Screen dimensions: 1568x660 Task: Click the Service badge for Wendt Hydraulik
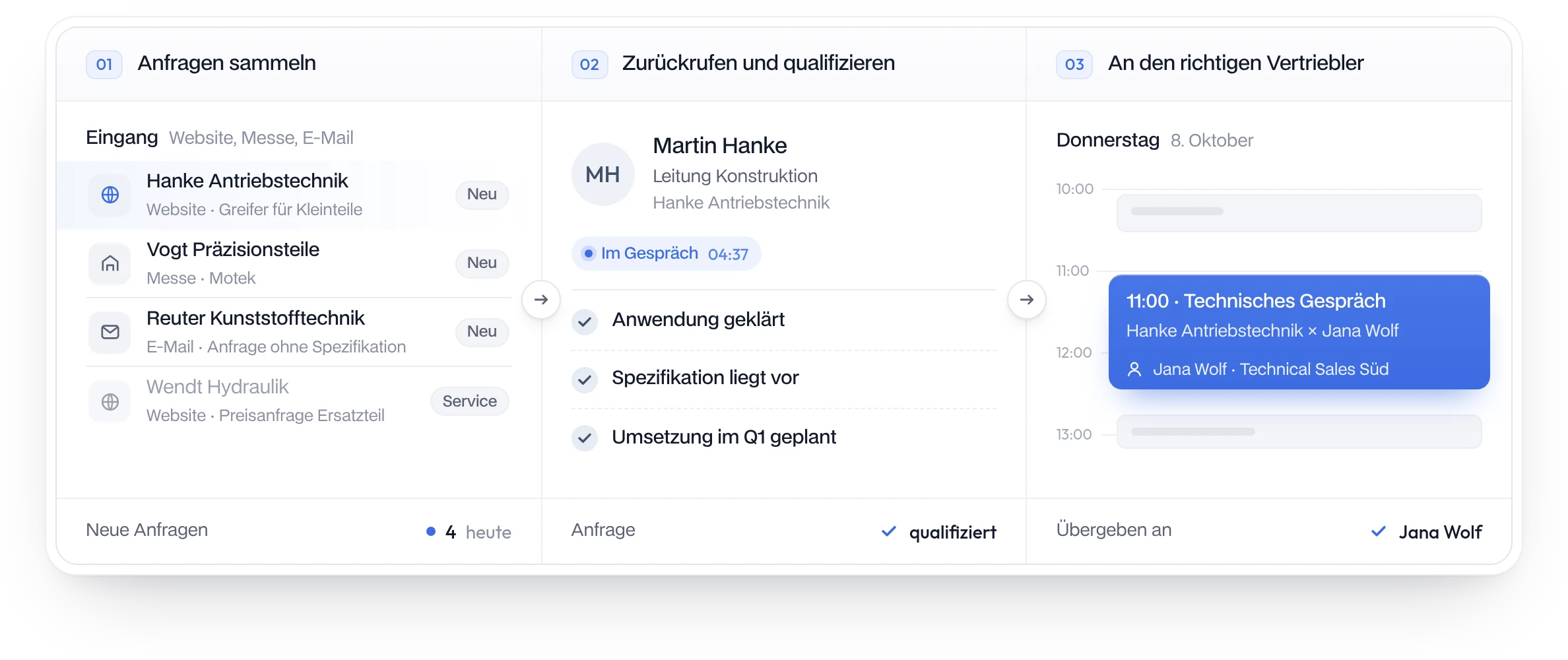469,401
